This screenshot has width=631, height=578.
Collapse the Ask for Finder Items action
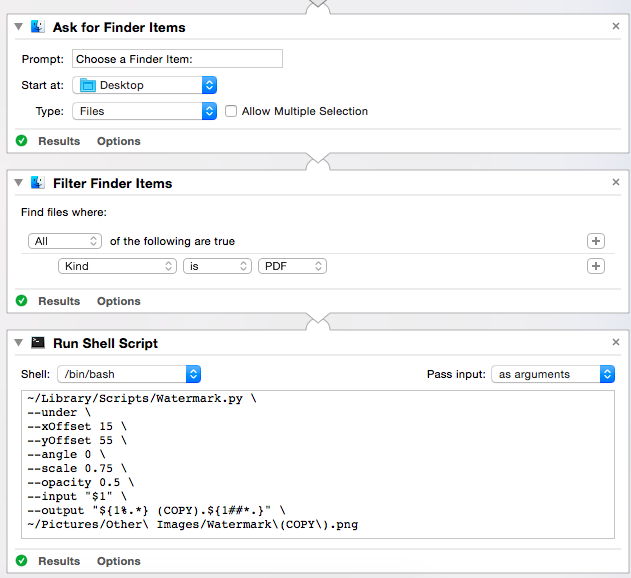coord(19,27)
